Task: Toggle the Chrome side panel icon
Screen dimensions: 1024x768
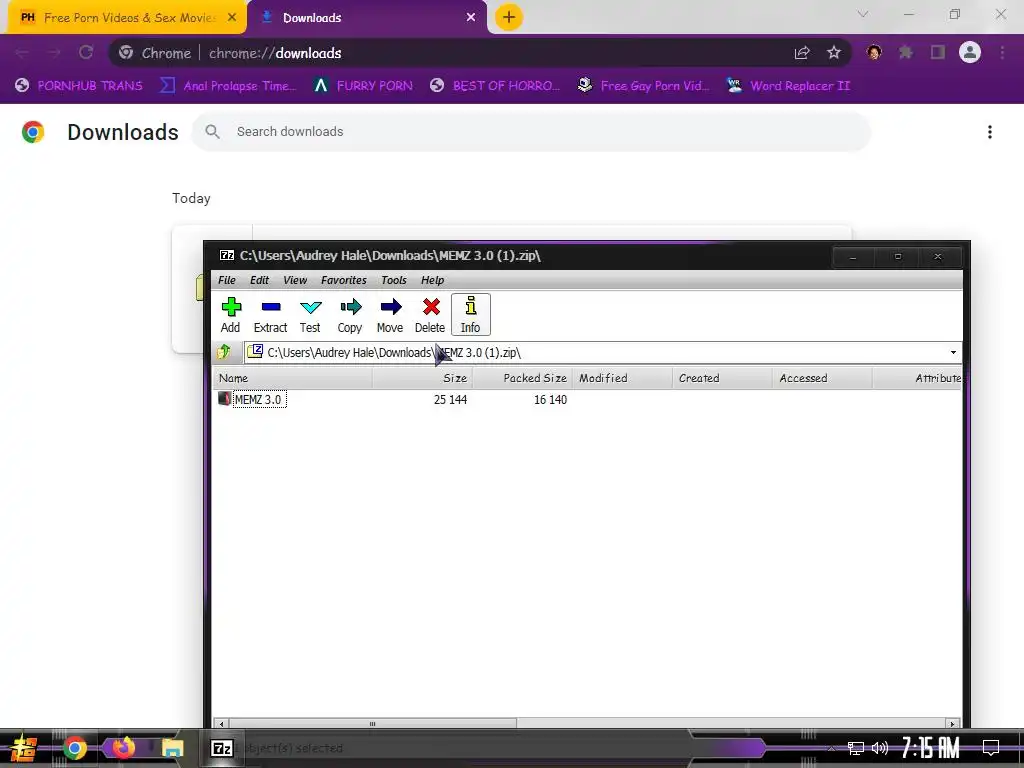Action: 938,52
